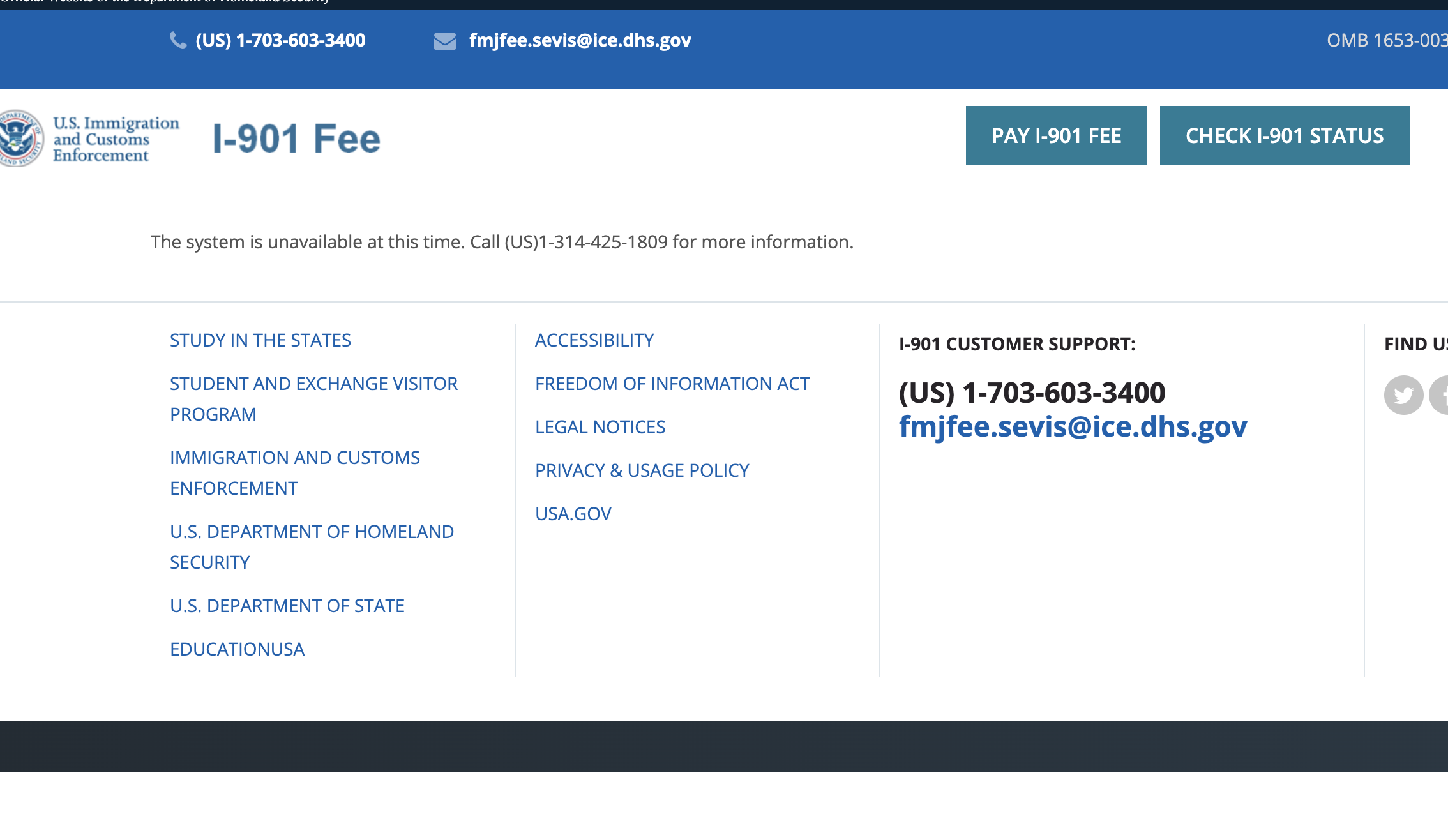Open the Study in the States link
Image resolution: width=1448 pixels, height=840 pixels.
tap(260, 340)
